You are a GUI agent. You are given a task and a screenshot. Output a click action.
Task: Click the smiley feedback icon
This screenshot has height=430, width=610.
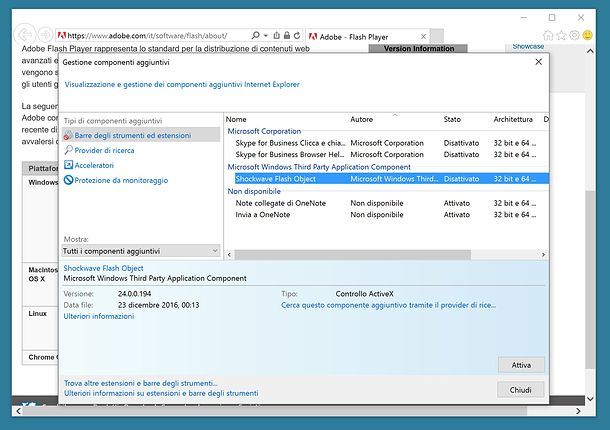pos(587,35)
